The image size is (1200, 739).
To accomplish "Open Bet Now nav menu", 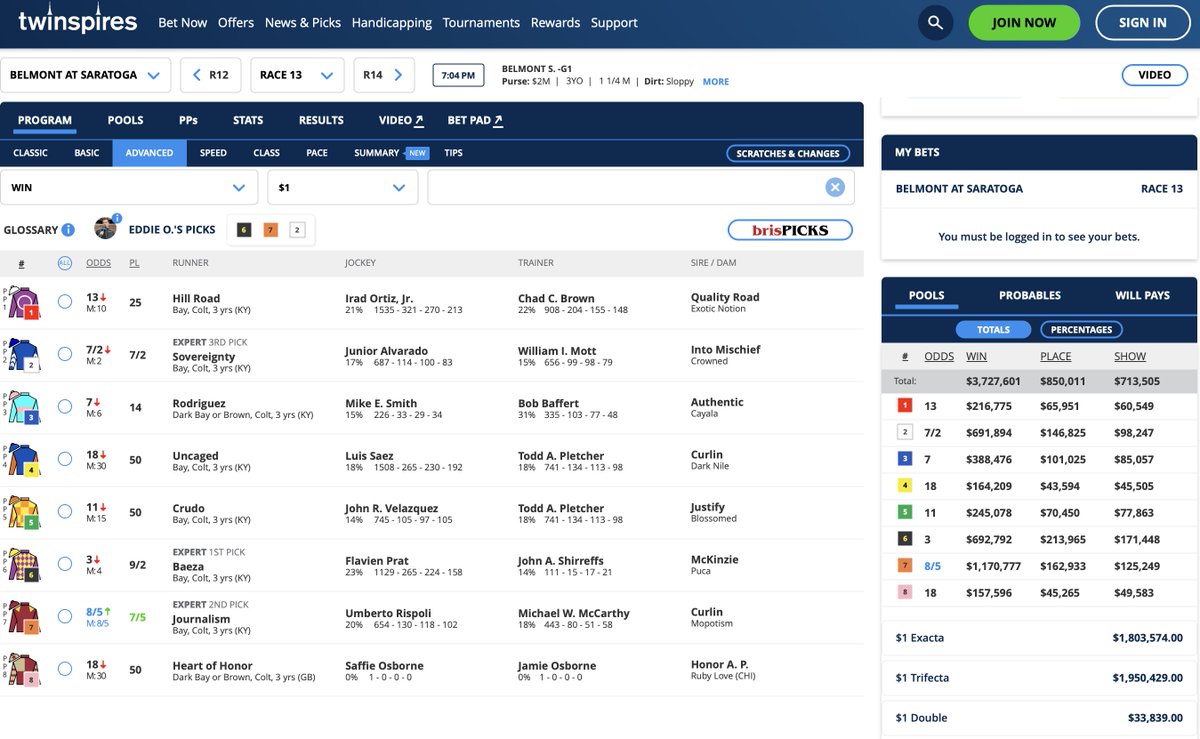I will point(183,22).
